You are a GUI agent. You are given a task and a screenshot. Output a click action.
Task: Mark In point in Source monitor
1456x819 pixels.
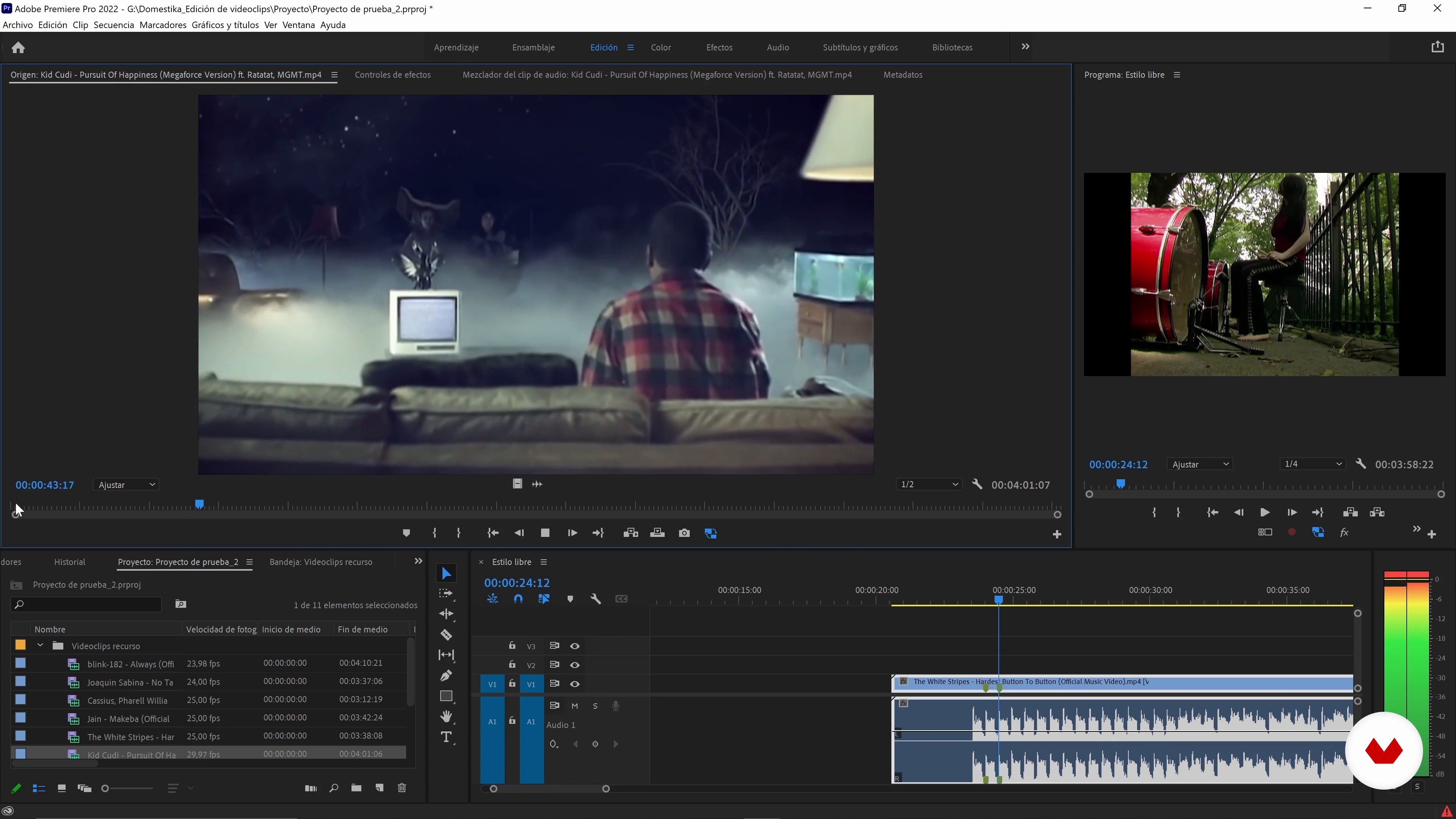(434, 533)
